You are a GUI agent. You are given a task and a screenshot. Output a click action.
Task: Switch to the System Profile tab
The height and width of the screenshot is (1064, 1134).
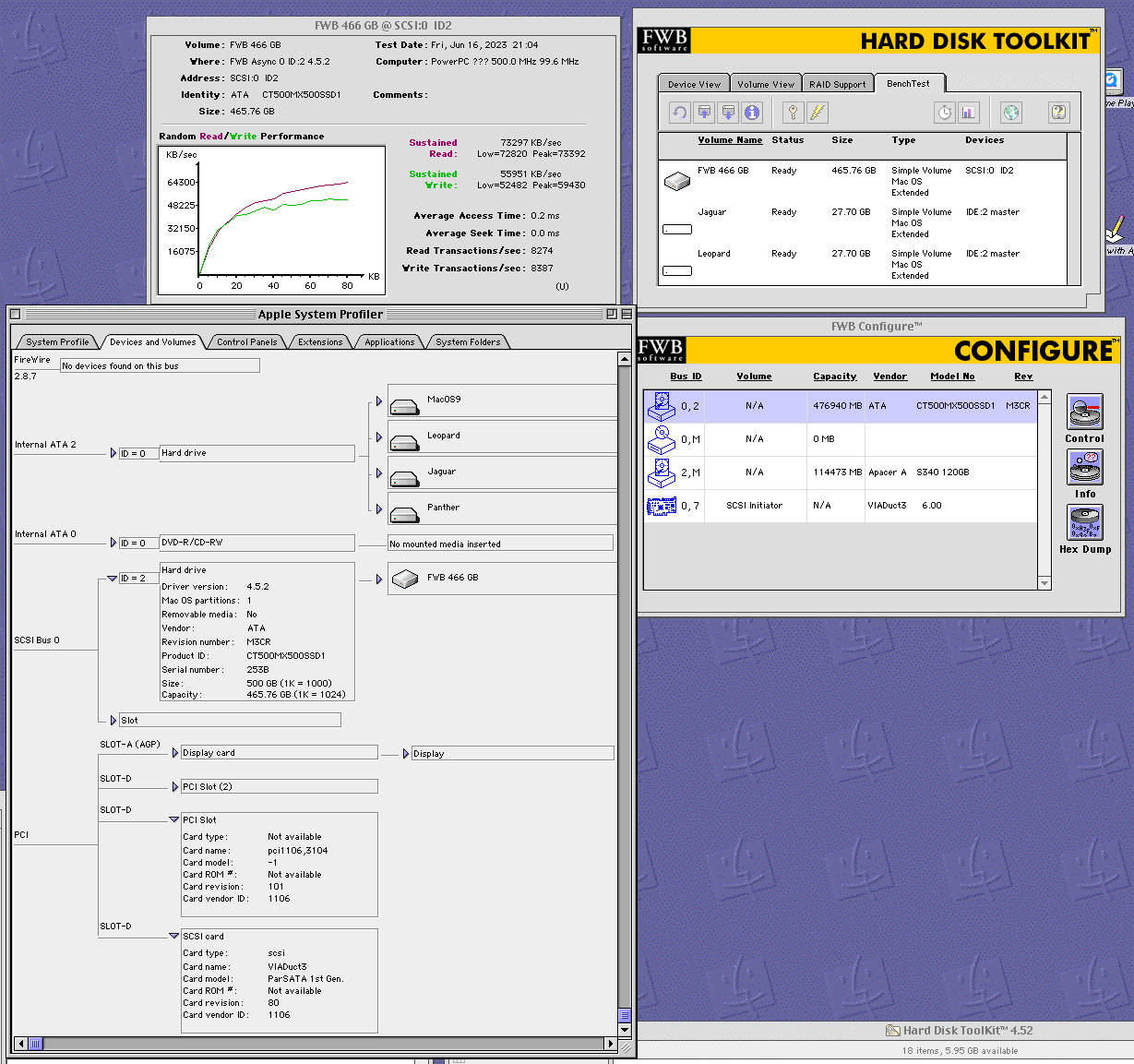coord(57,342)
